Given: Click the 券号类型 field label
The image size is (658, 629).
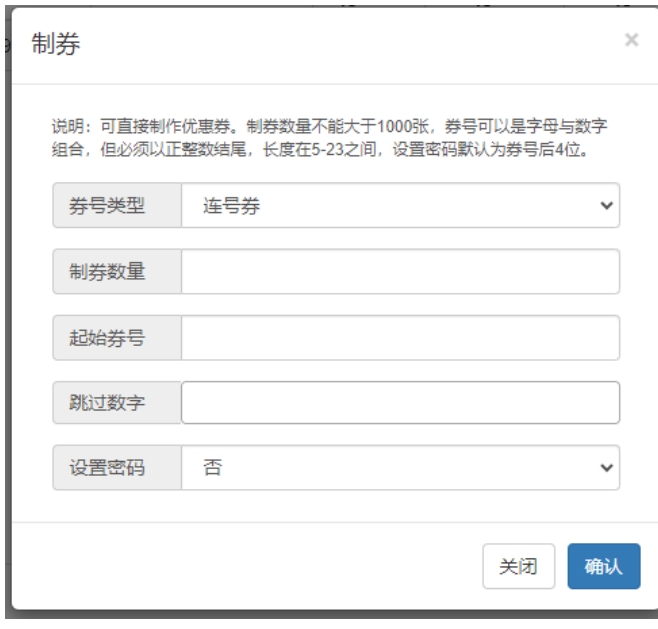Looking at the screenshot, I should pos(107,206).
